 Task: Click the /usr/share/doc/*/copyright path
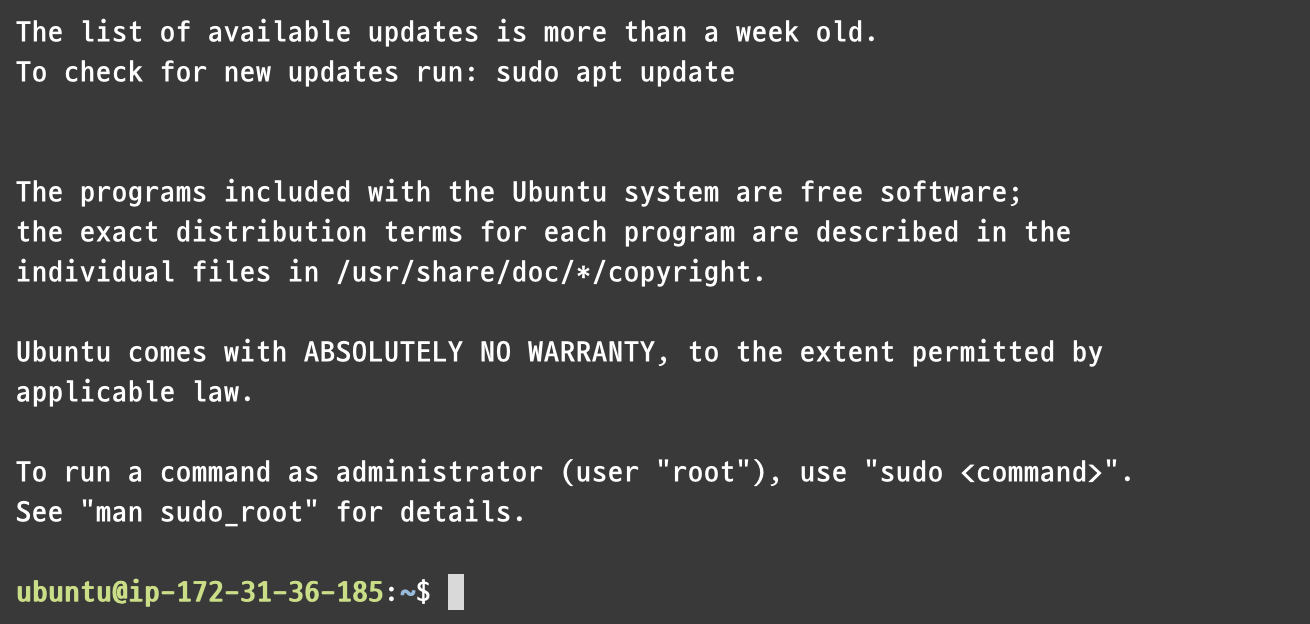[543, 272]
